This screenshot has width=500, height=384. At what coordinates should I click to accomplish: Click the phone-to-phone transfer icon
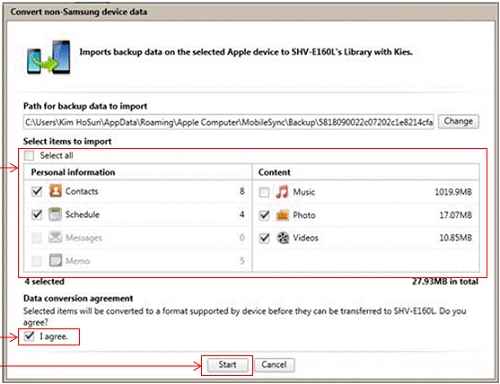pyautogui.click(x=49, y=57)
